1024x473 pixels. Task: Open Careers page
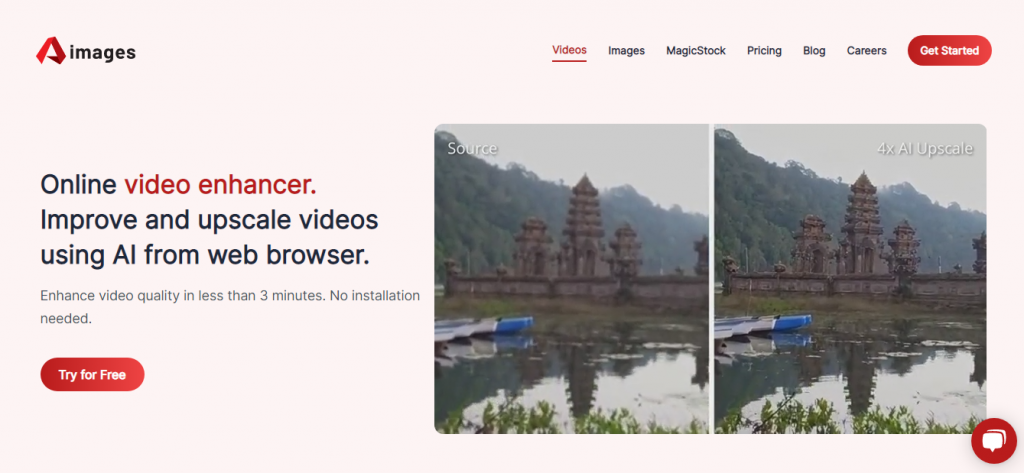pos(867,50)
